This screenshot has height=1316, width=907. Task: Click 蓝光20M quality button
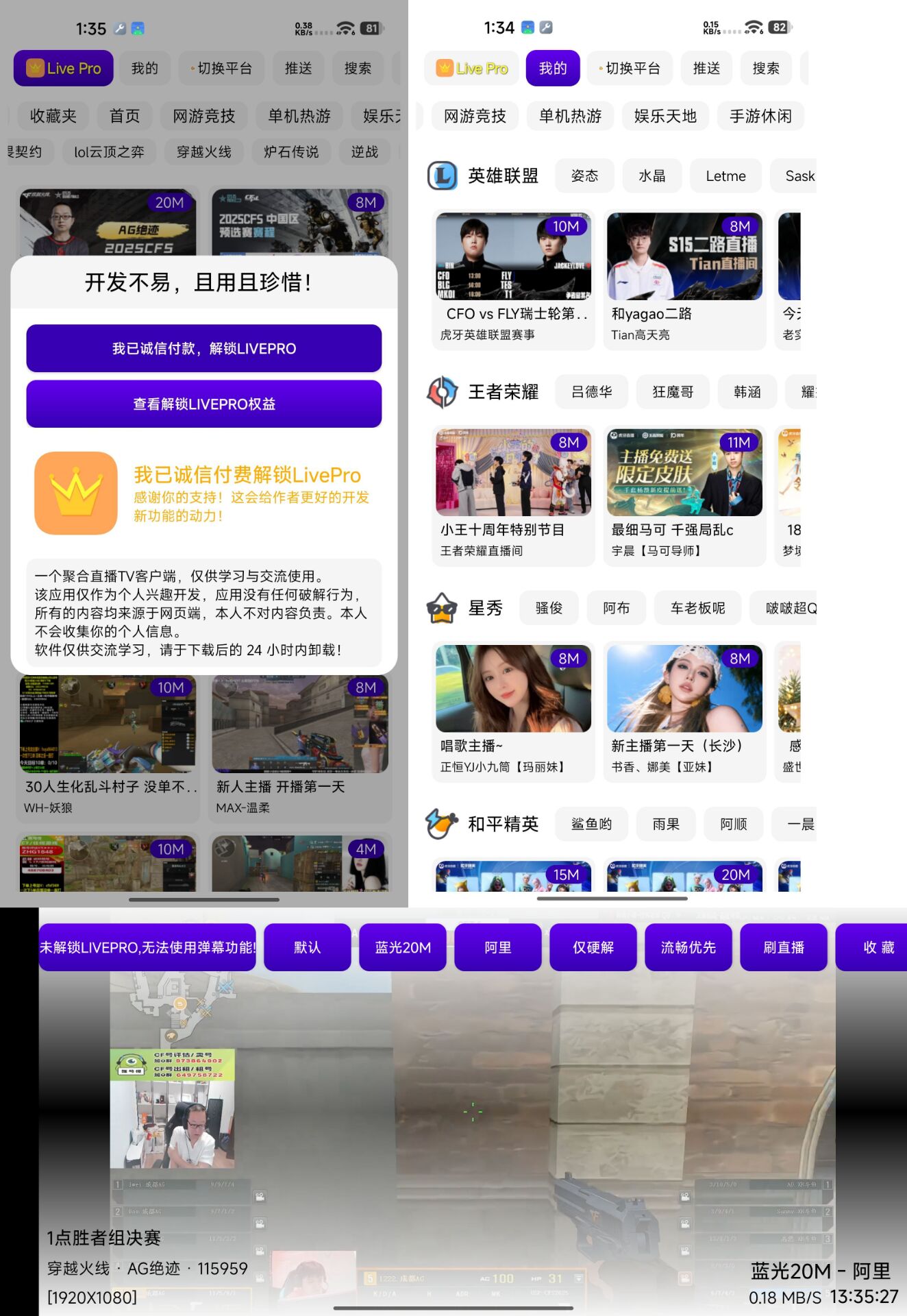tap(403, 947)
